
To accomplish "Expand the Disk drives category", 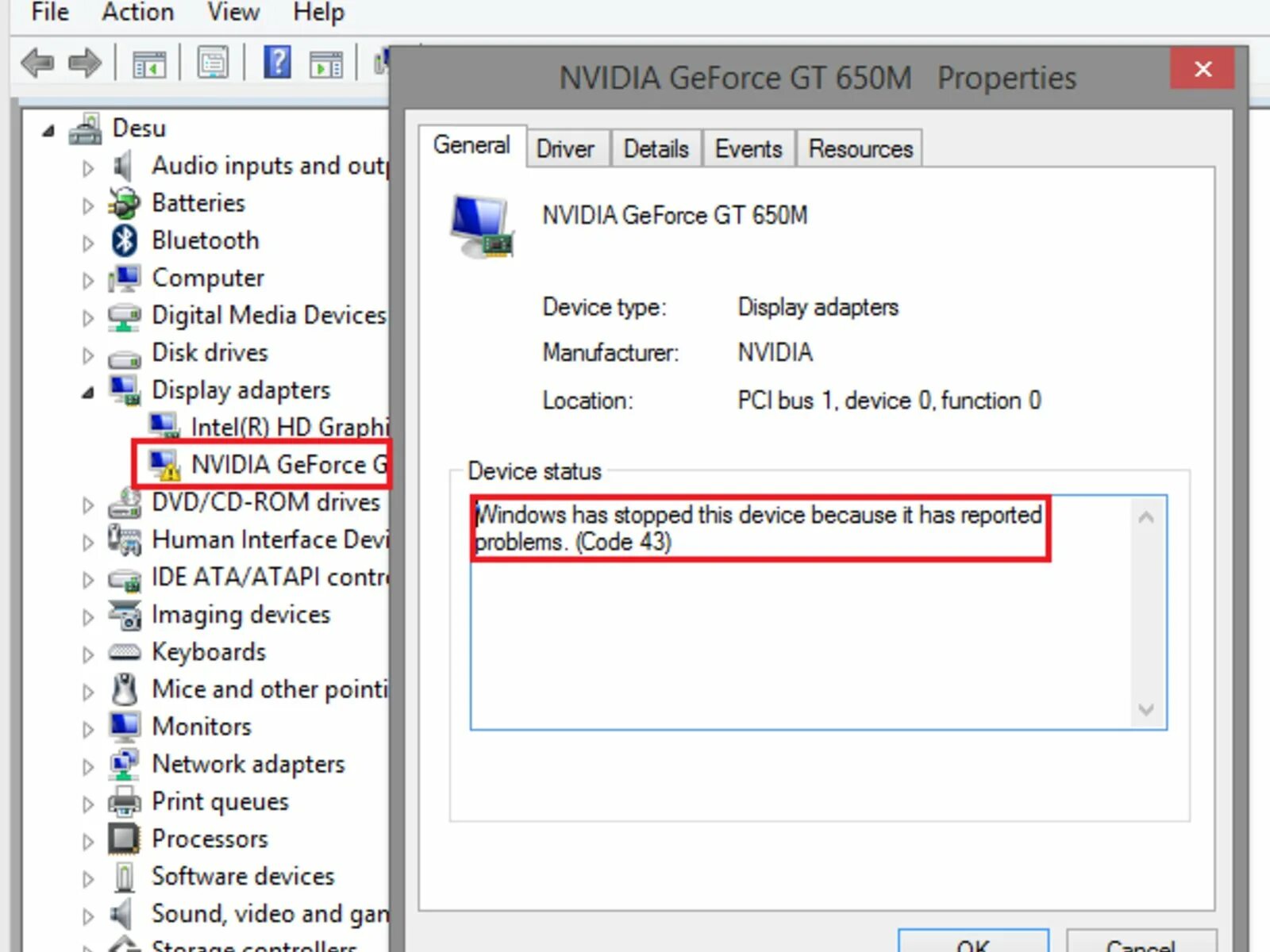I will tap(88, 355).
